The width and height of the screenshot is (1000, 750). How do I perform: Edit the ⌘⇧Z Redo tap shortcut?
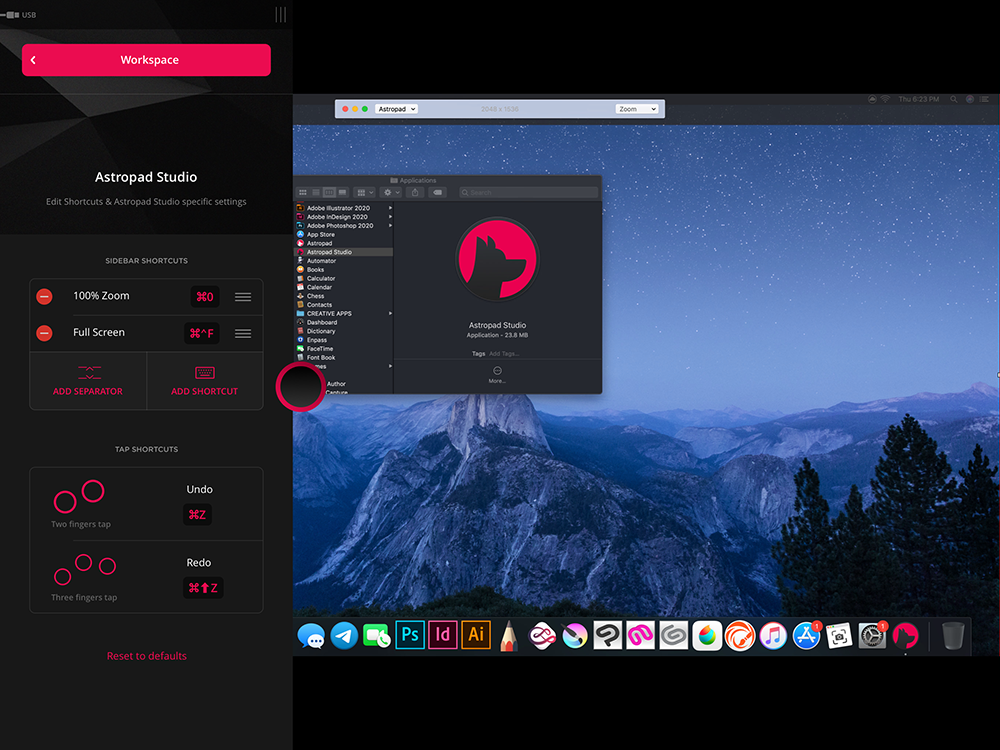coord(203,587)
